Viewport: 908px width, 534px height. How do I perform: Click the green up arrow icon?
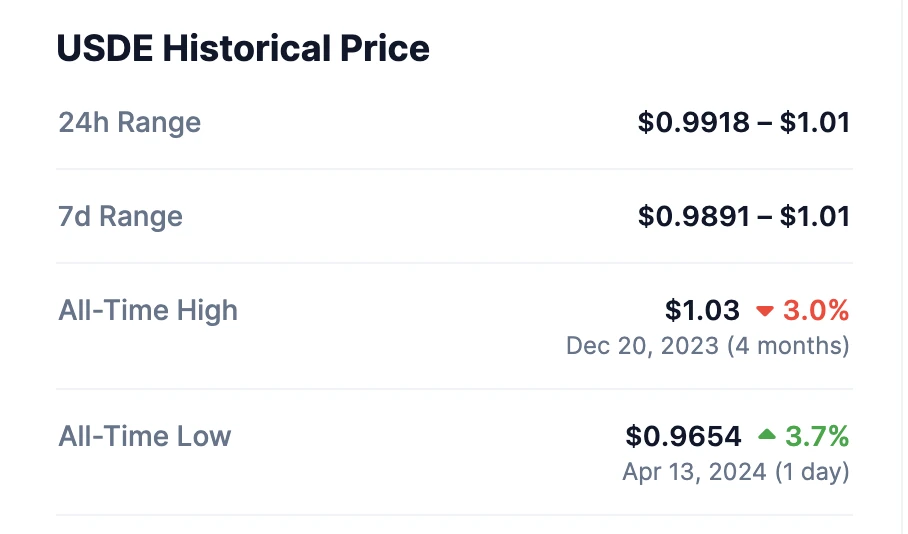click(766, 435)
